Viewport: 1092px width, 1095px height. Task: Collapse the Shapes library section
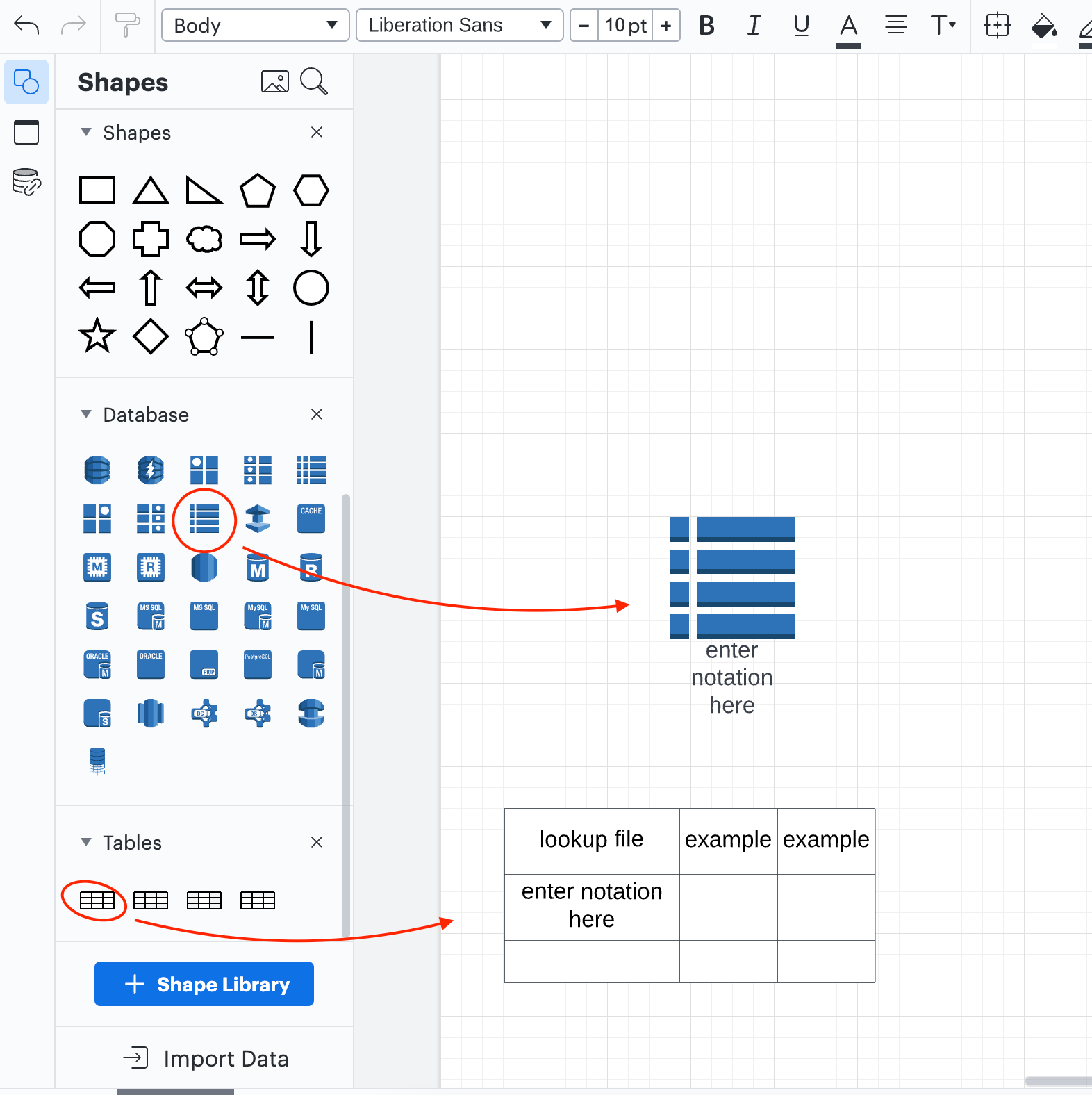86,132
